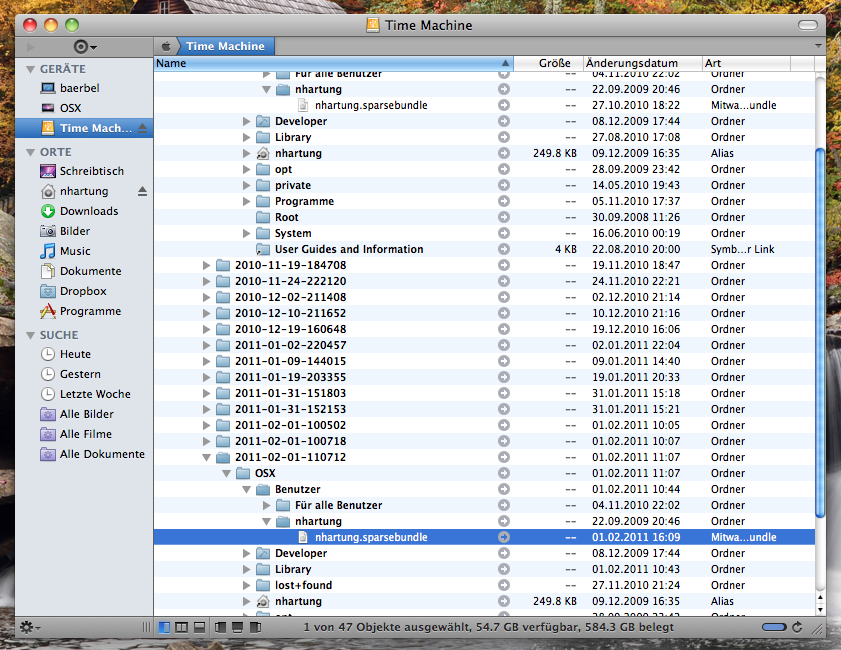Open the action gear menu in the toolbar
The height and width of the screenshot is (650, 841).
coord(84,47)
